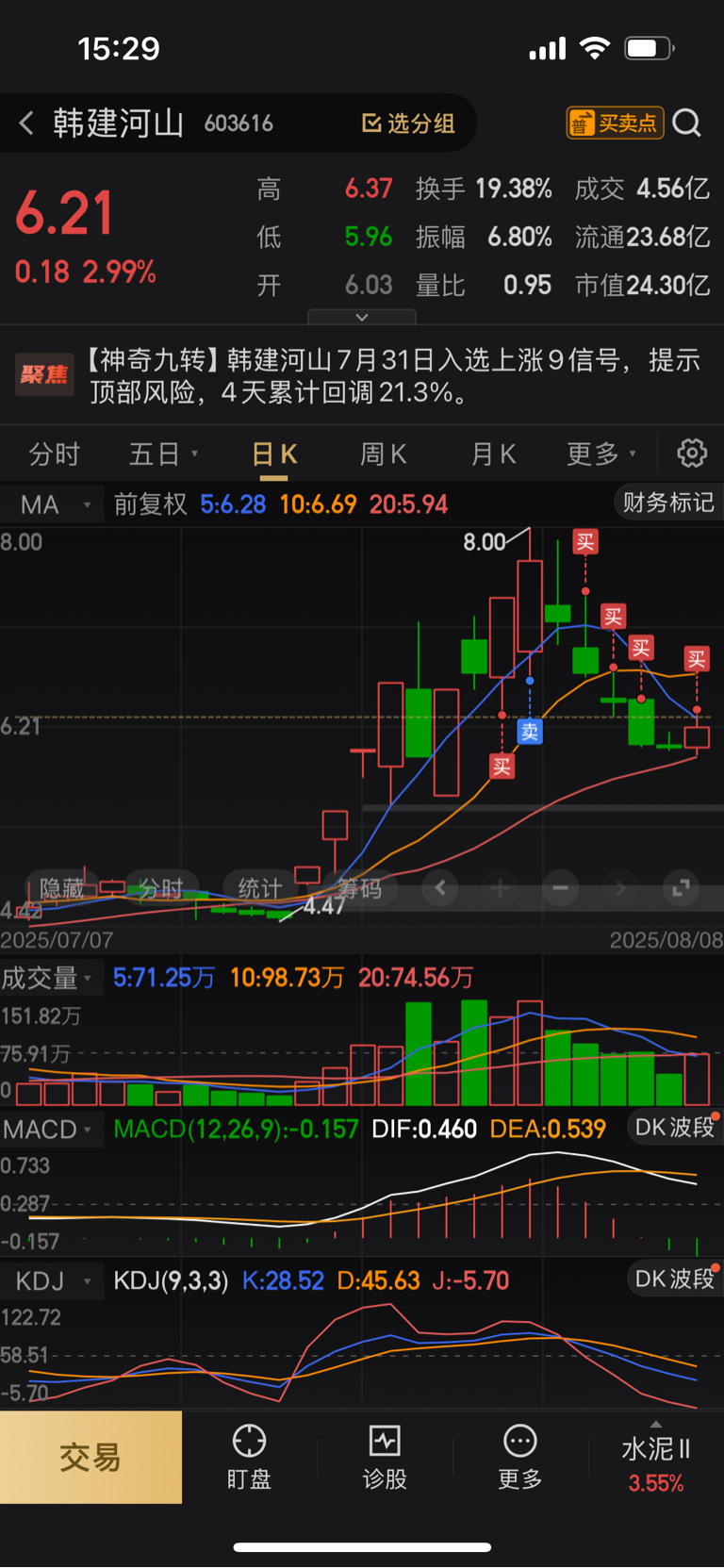Viewport: 724px width, 1568px height.
Task: Open the search magnifier icon
Action: (687, 123)
